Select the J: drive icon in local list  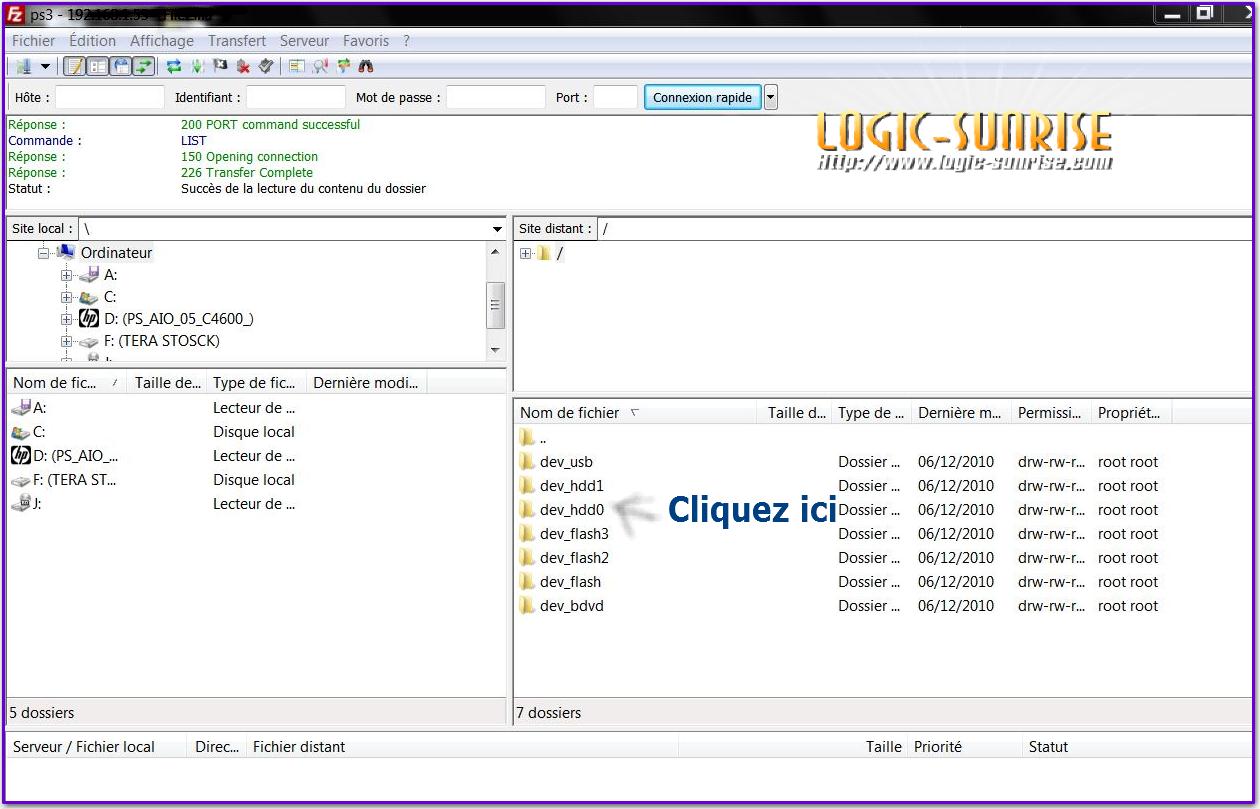pyautogui.click(x=20, y=504)
